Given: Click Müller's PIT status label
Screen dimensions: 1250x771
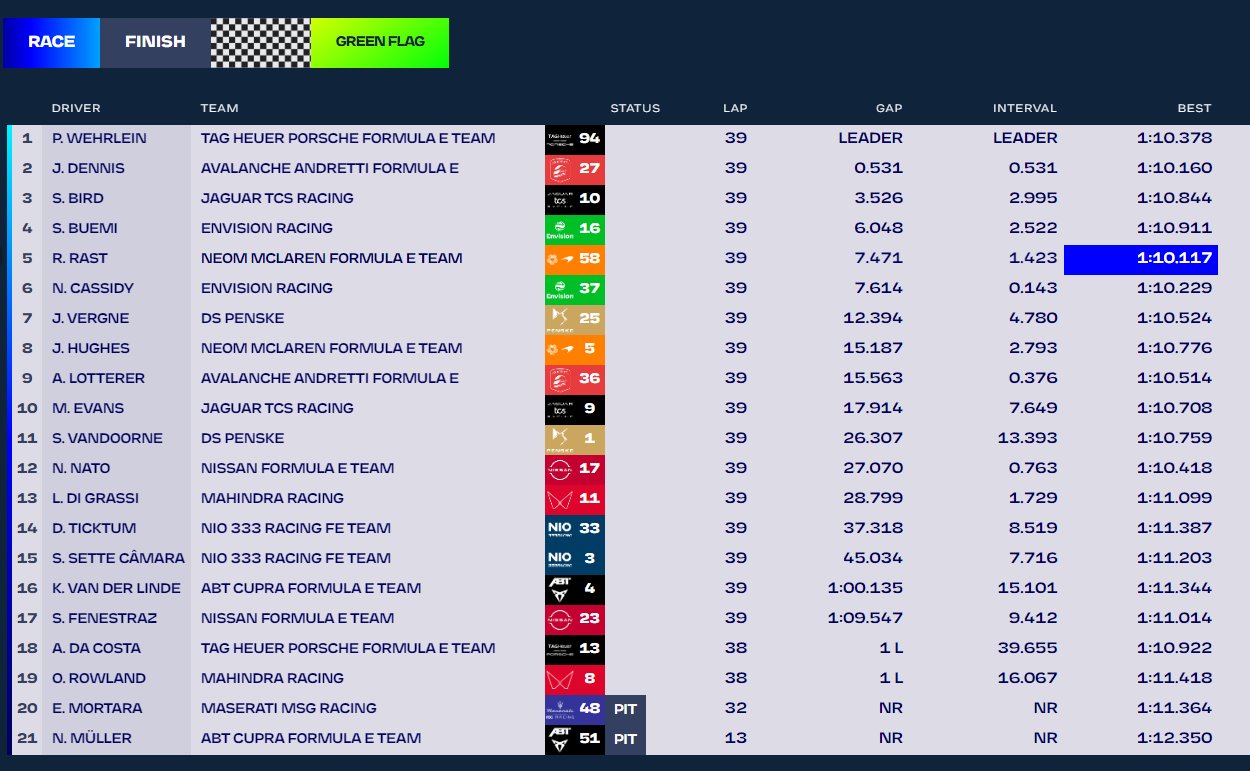Looking at the screenshot, I should tap(626, 738).
